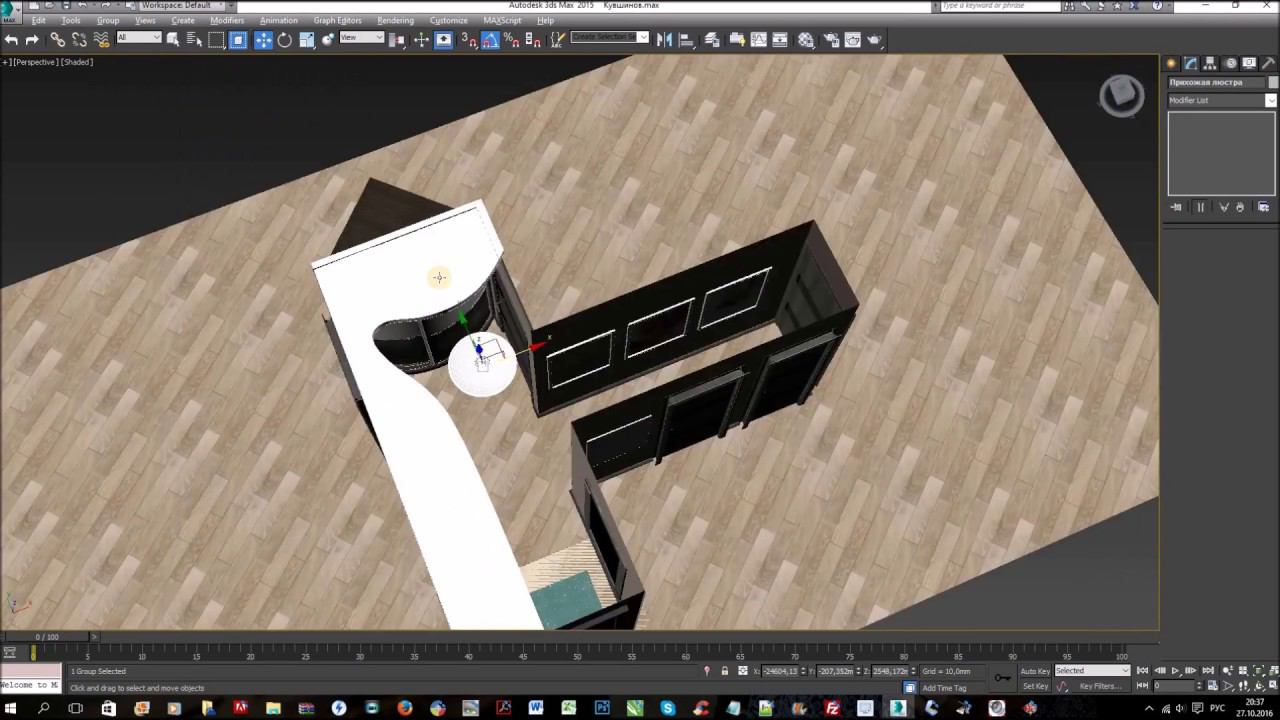Click the keyword search input field
1280x720 pixels.
(1000, 6)
